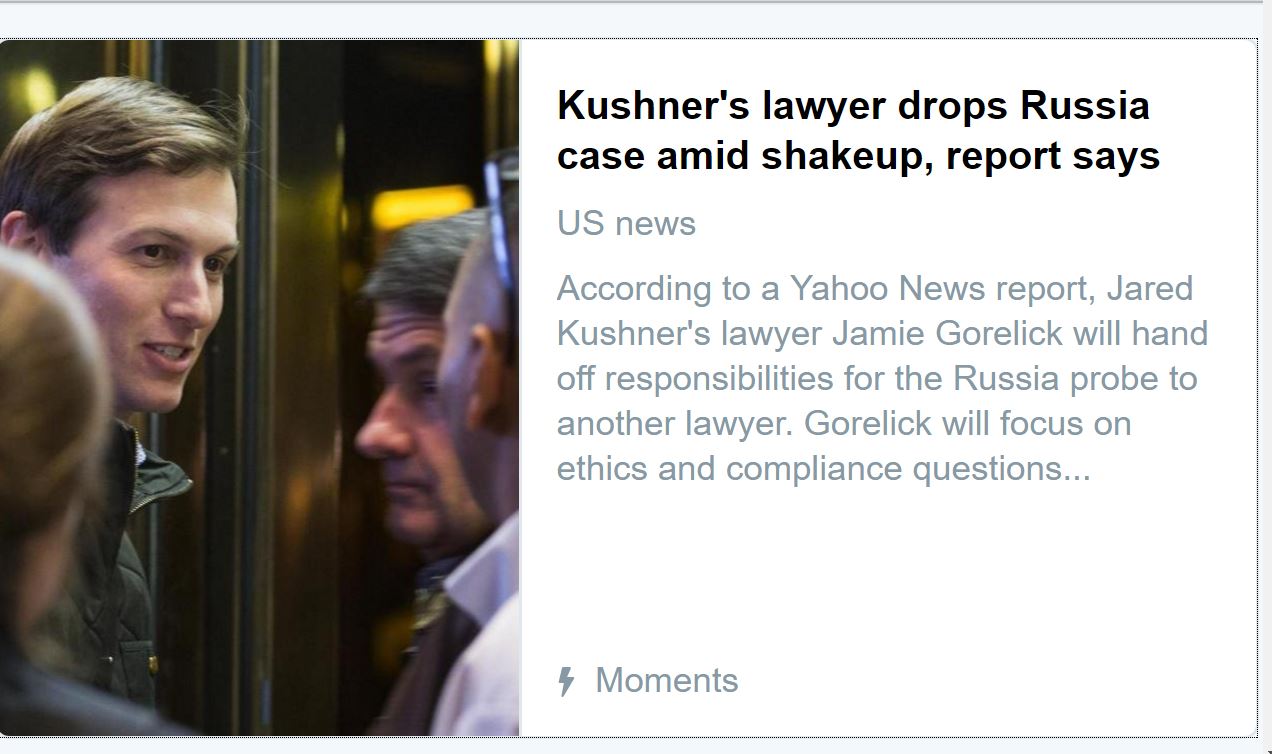
Task: Click the article photo thumbnail
Action: [260, 388]
